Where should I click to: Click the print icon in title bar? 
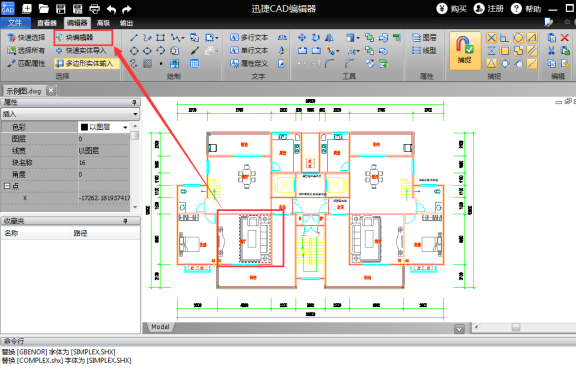point(94,9)
